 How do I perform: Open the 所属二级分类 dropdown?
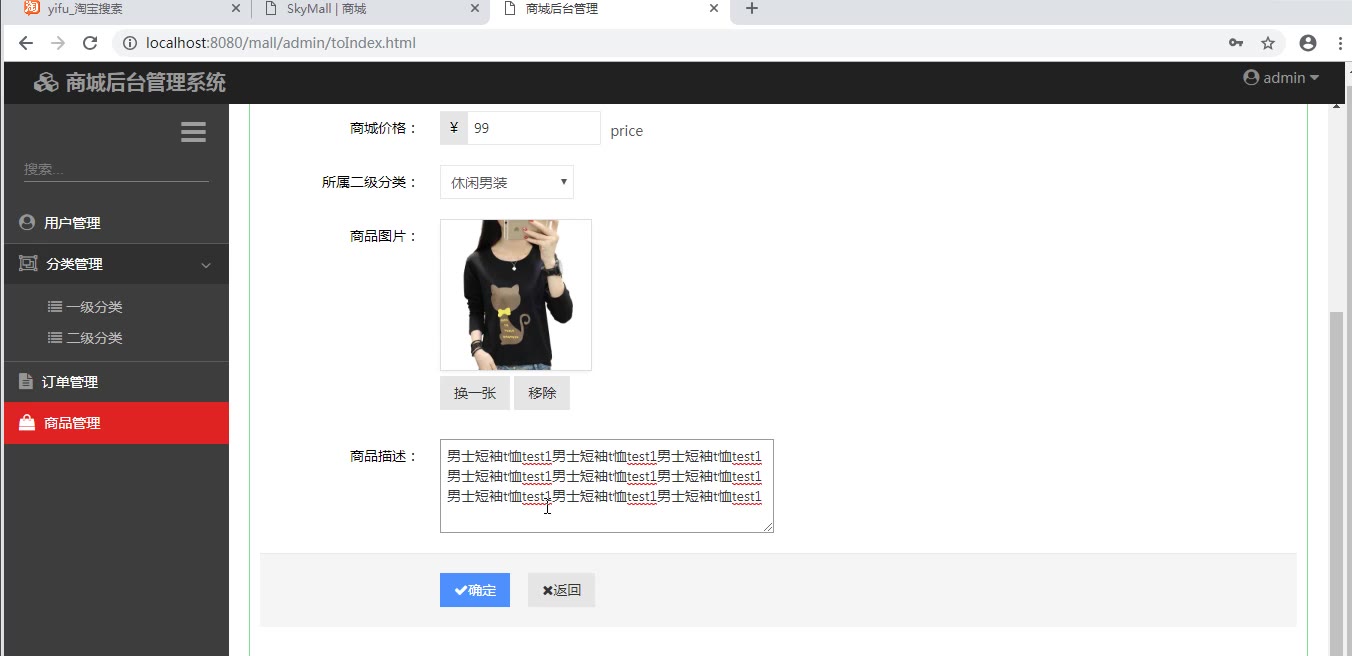(507, 182)
